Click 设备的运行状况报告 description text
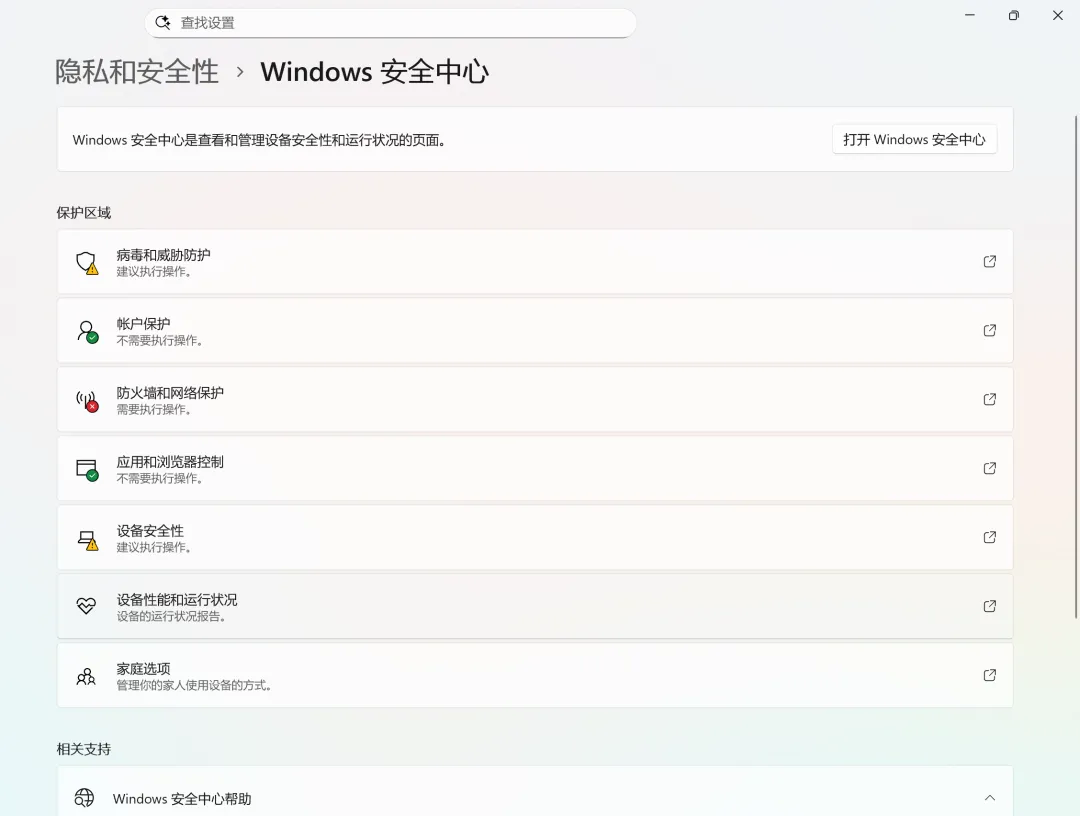 (x=172, y=616)
